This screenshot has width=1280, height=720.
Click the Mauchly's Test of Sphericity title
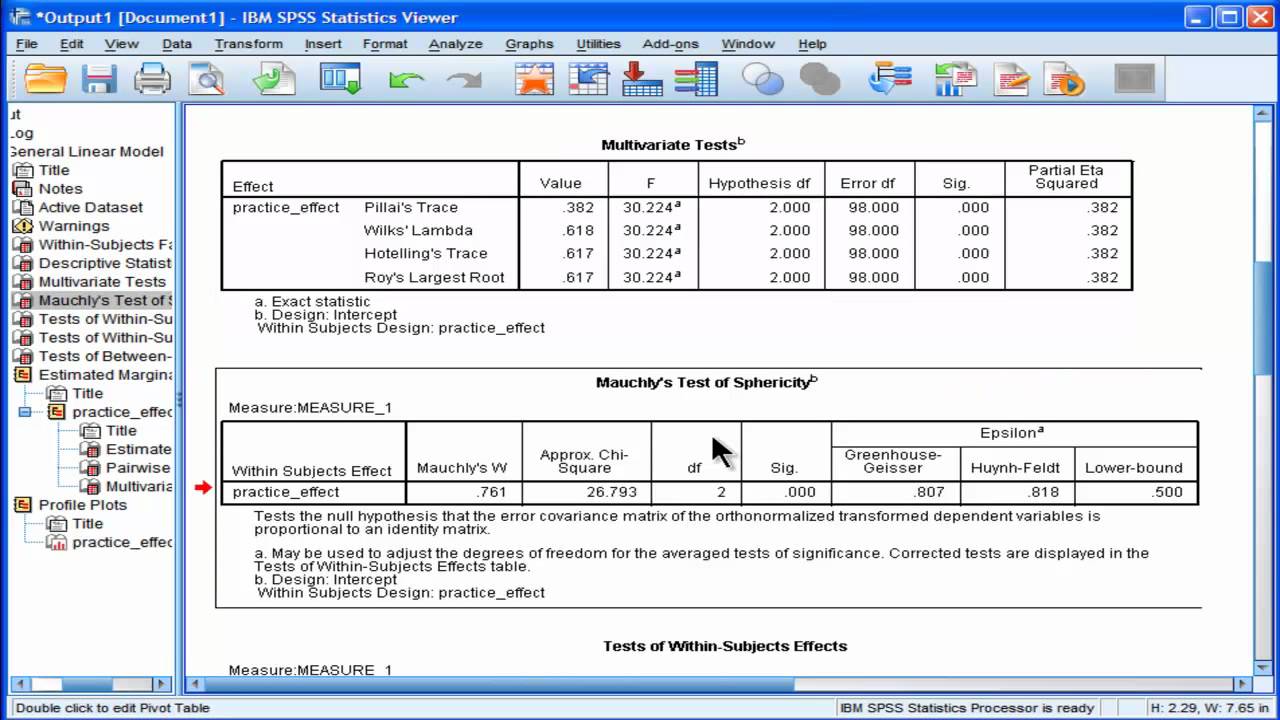point(706,382)
